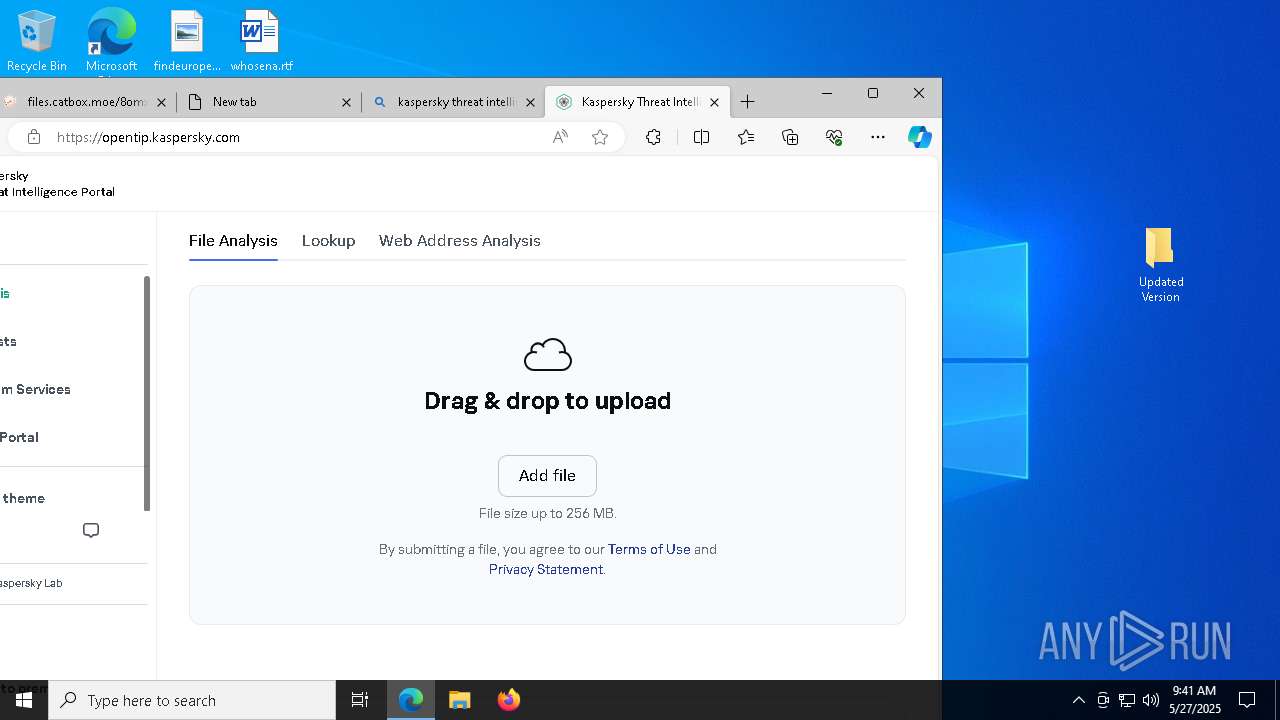Viewport: 1280px width, 720px height.
Task: Open Browser essentials heart icon
Action: [834, 137]
